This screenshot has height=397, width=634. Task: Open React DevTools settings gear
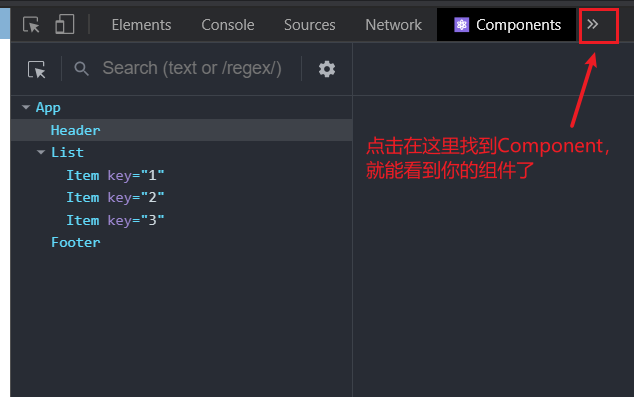tap(327, 69)
